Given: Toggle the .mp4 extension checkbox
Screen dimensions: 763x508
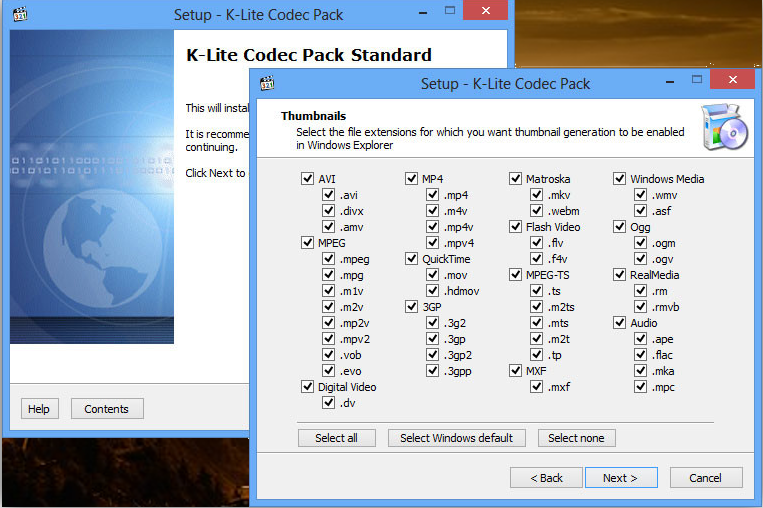Looking at the screenshot, I should tap(433, 195).
